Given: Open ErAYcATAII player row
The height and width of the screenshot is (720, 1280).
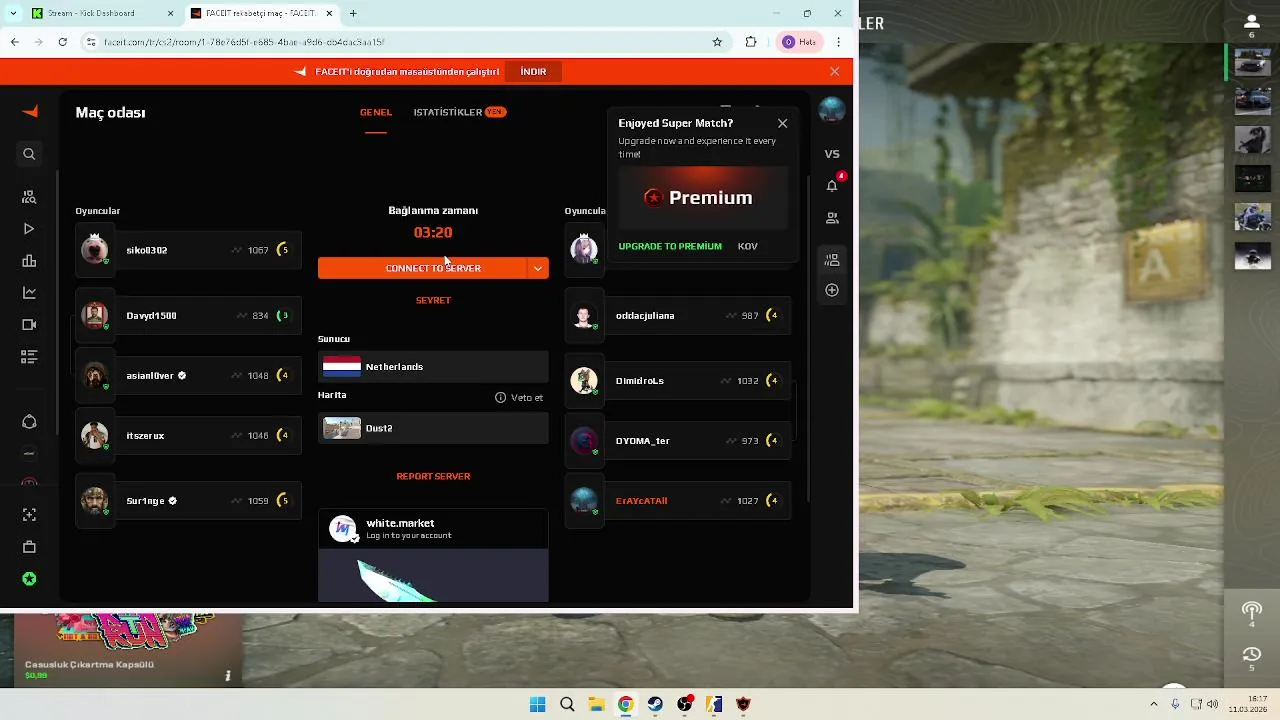Looking at the screenshot, I should [x=678, y=500].
